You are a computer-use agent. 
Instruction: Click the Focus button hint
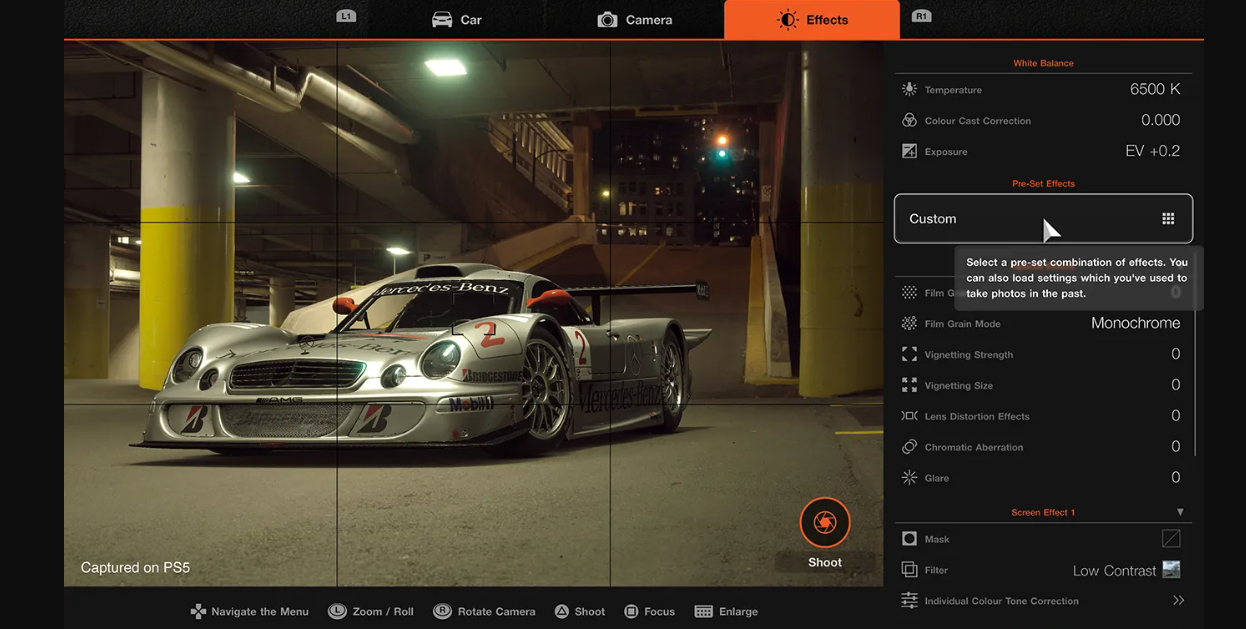649,612
